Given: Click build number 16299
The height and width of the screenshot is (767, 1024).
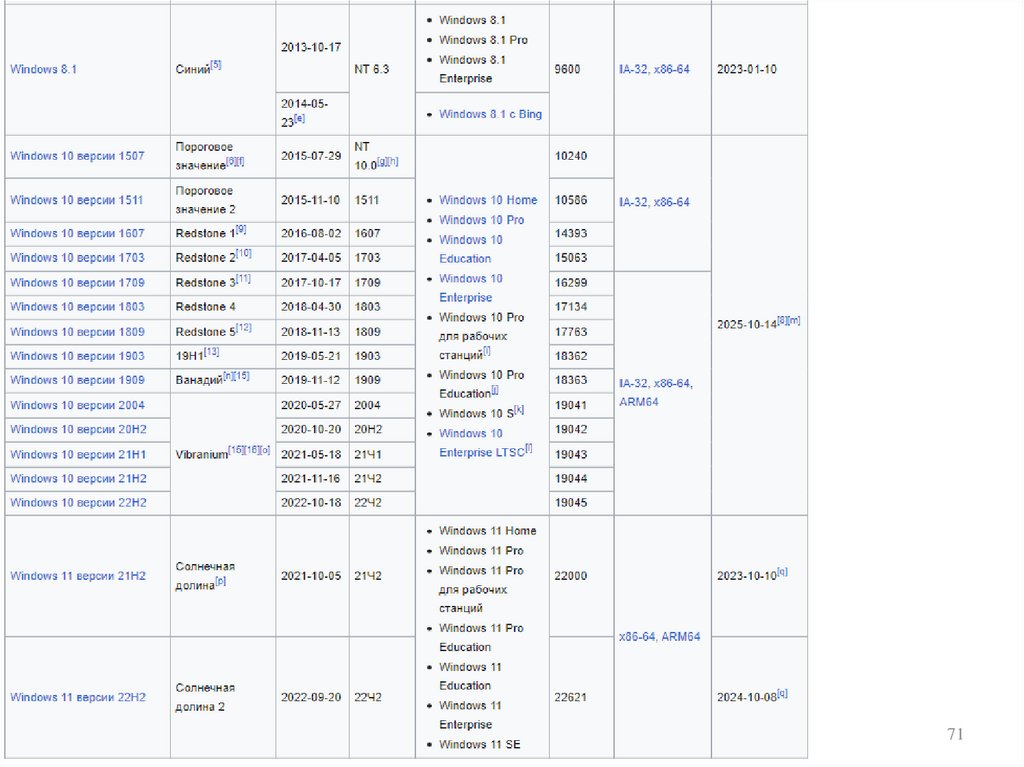Looking at the screenshot, I should [x=571, y=283].
